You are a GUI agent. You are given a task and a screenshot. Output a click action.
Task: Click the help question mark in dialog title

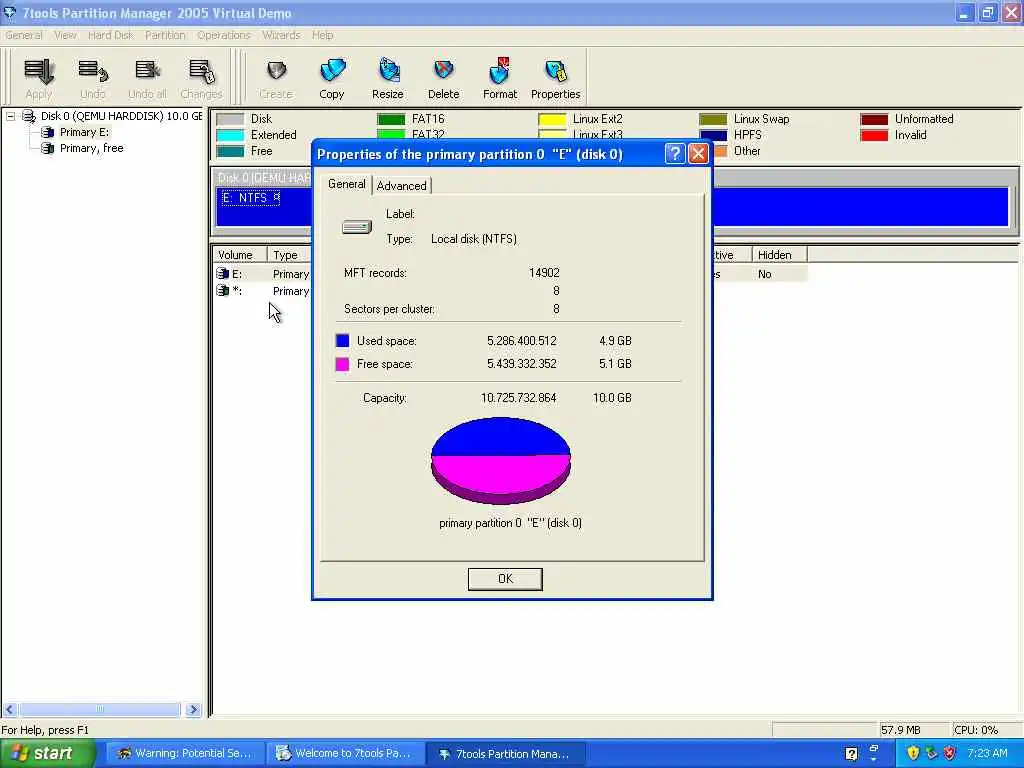675,153
